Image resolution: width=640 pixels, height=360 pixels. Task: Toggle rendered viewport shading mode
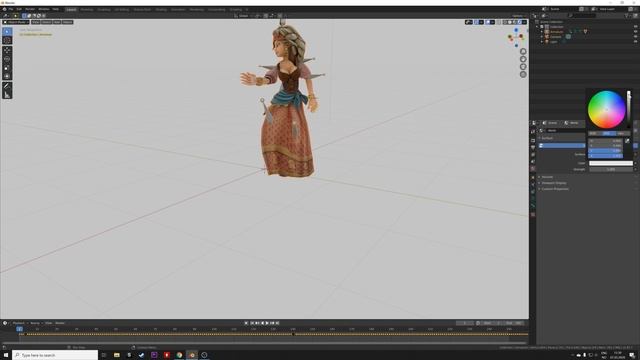519,22
